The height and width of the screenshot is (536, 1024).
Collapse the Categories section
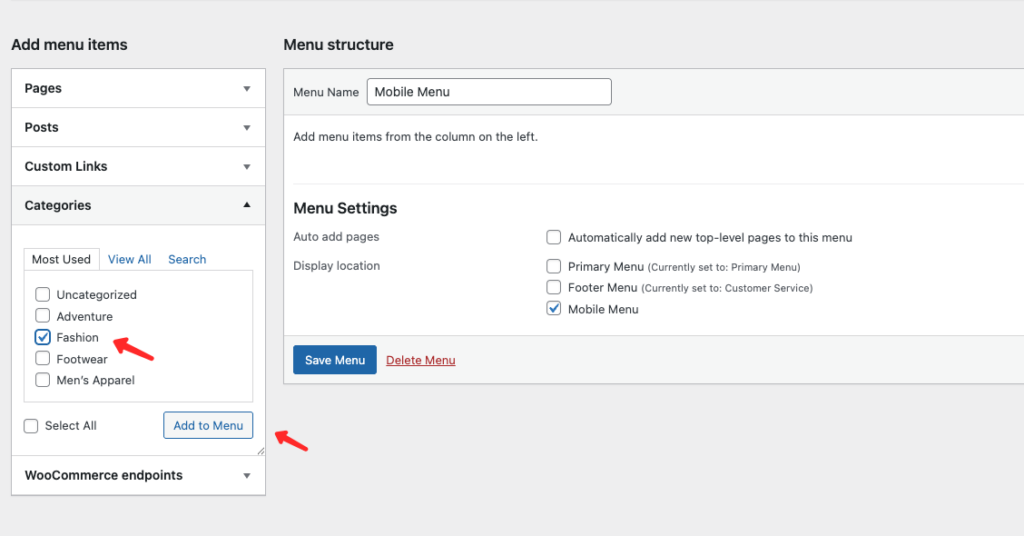pos(138,205)
